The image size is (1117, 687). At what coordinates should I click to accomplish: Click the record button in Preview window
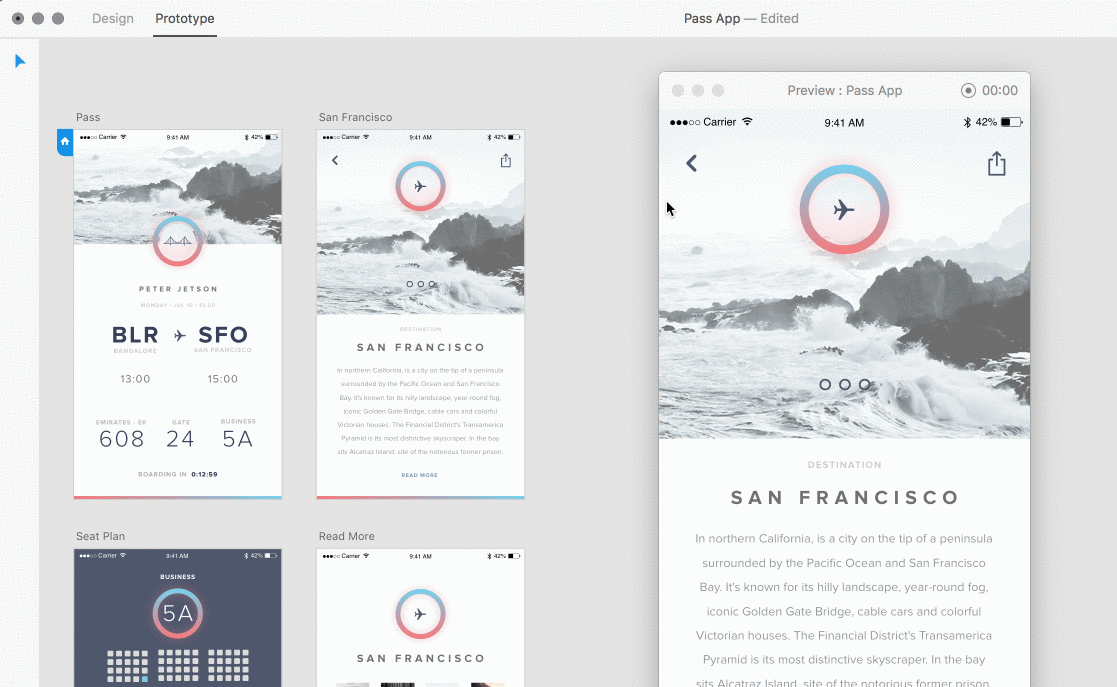coord(967,91)
